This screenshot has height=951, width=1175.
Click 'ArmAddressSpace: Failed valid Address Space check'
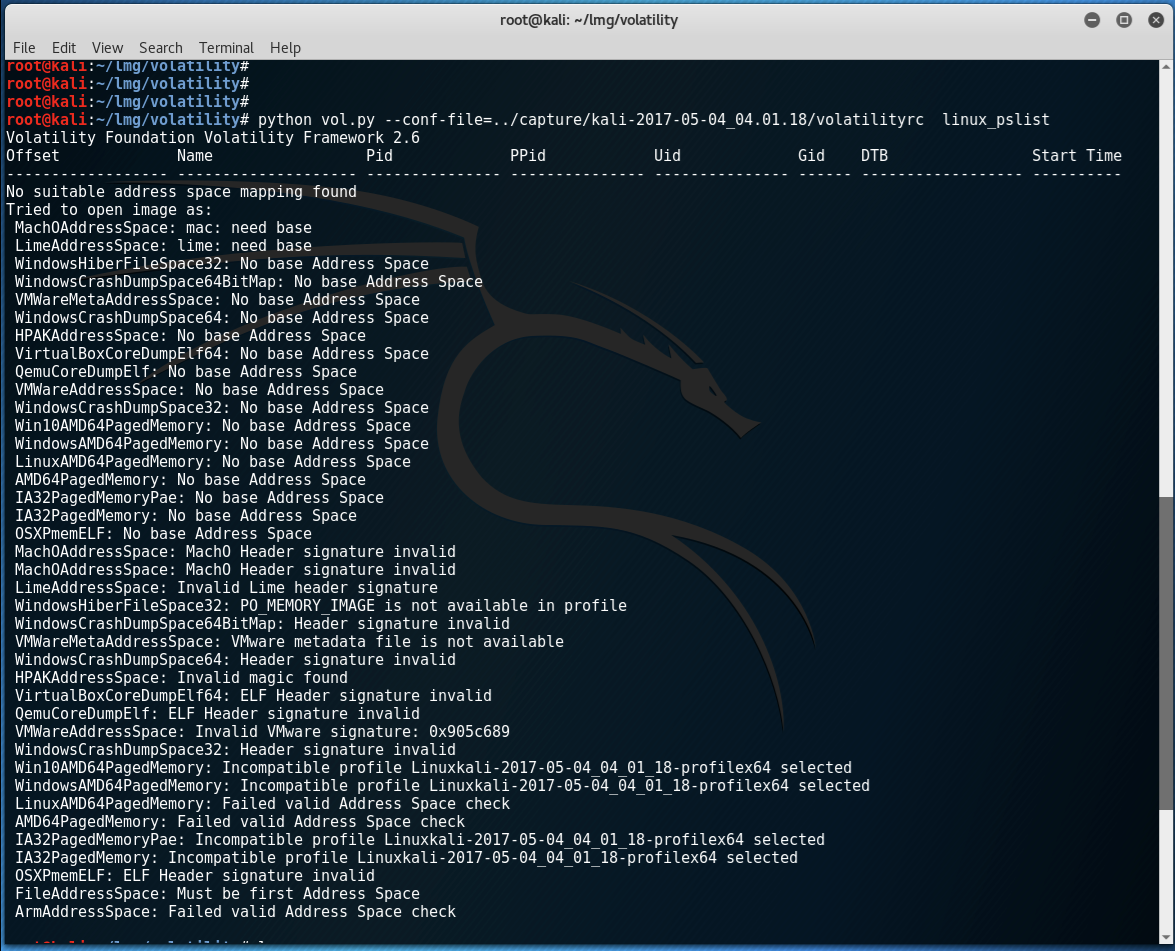[235, 911]
